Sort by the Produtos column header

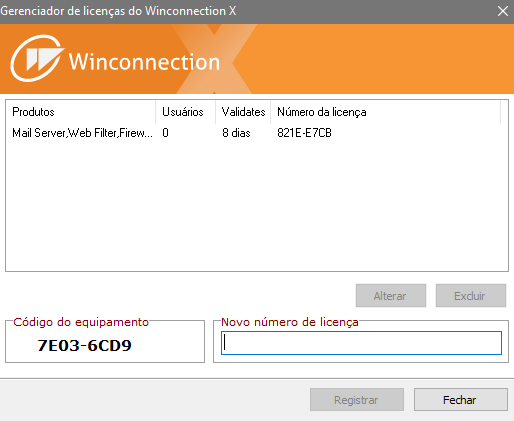click(x=81, y=112)
